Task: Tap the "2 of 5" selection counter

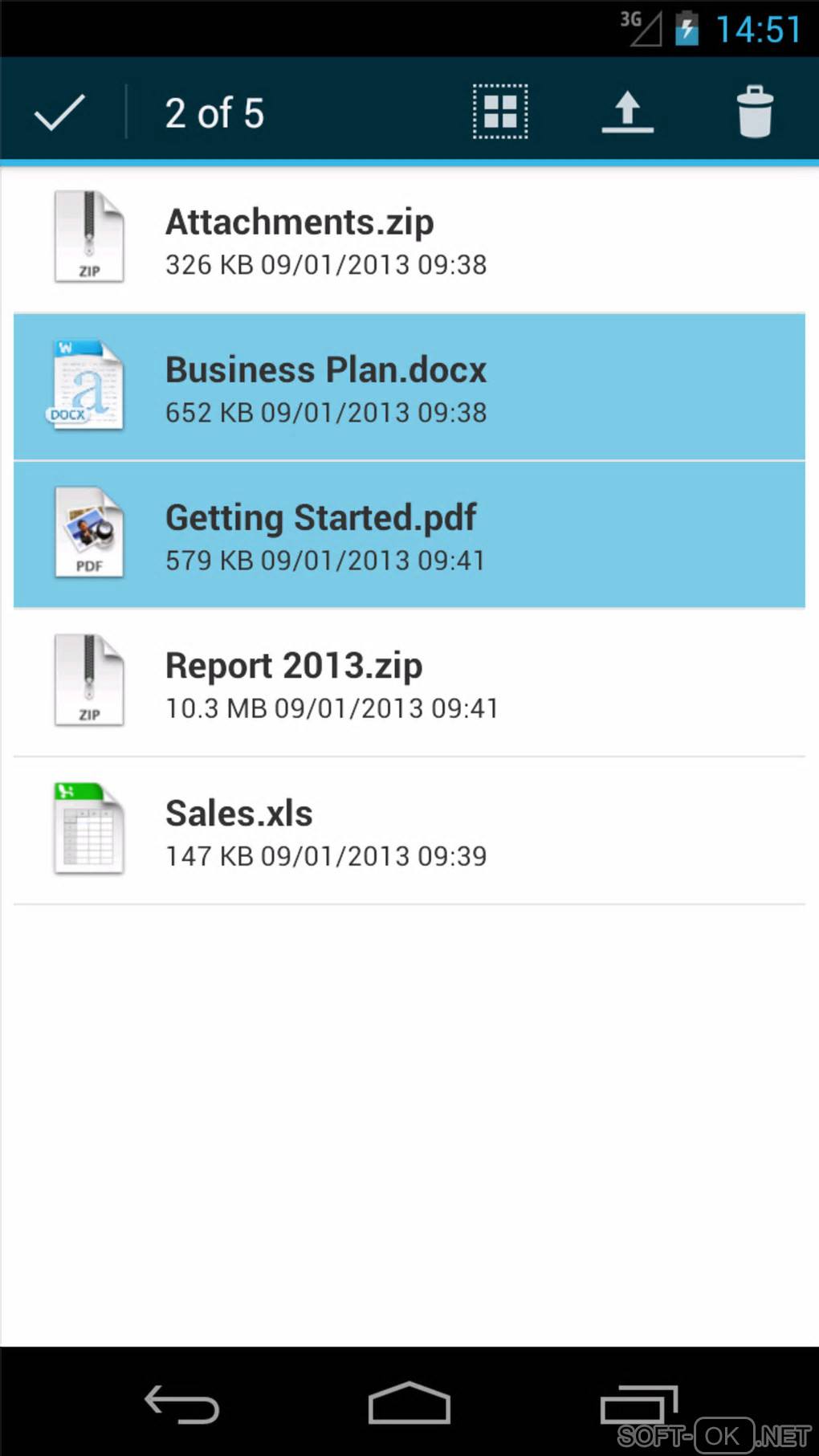Action: pyautogui.click(x=214, y=113)
